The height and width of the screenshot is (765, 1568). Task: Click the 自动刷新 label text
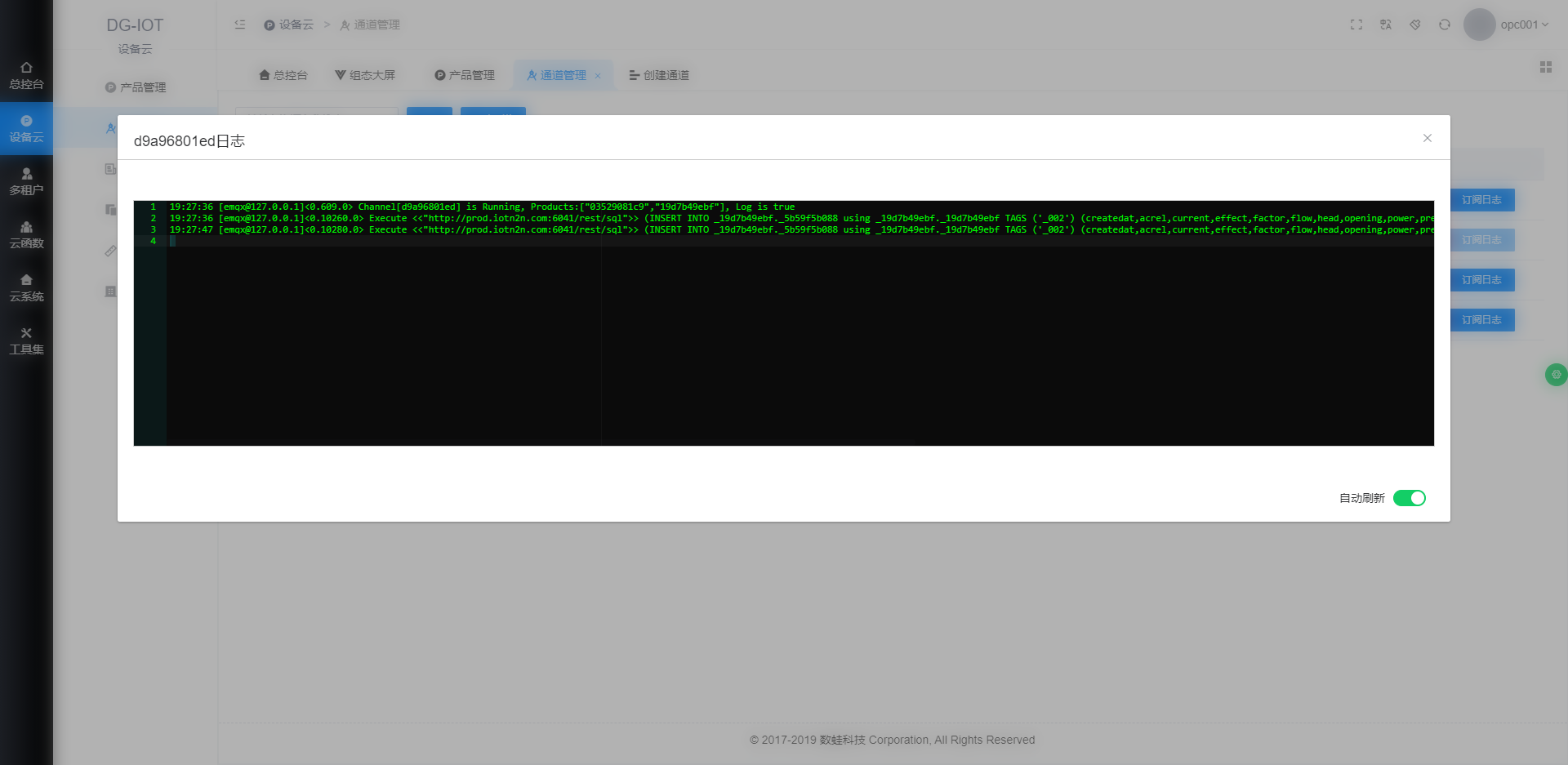coord(1362,498)
